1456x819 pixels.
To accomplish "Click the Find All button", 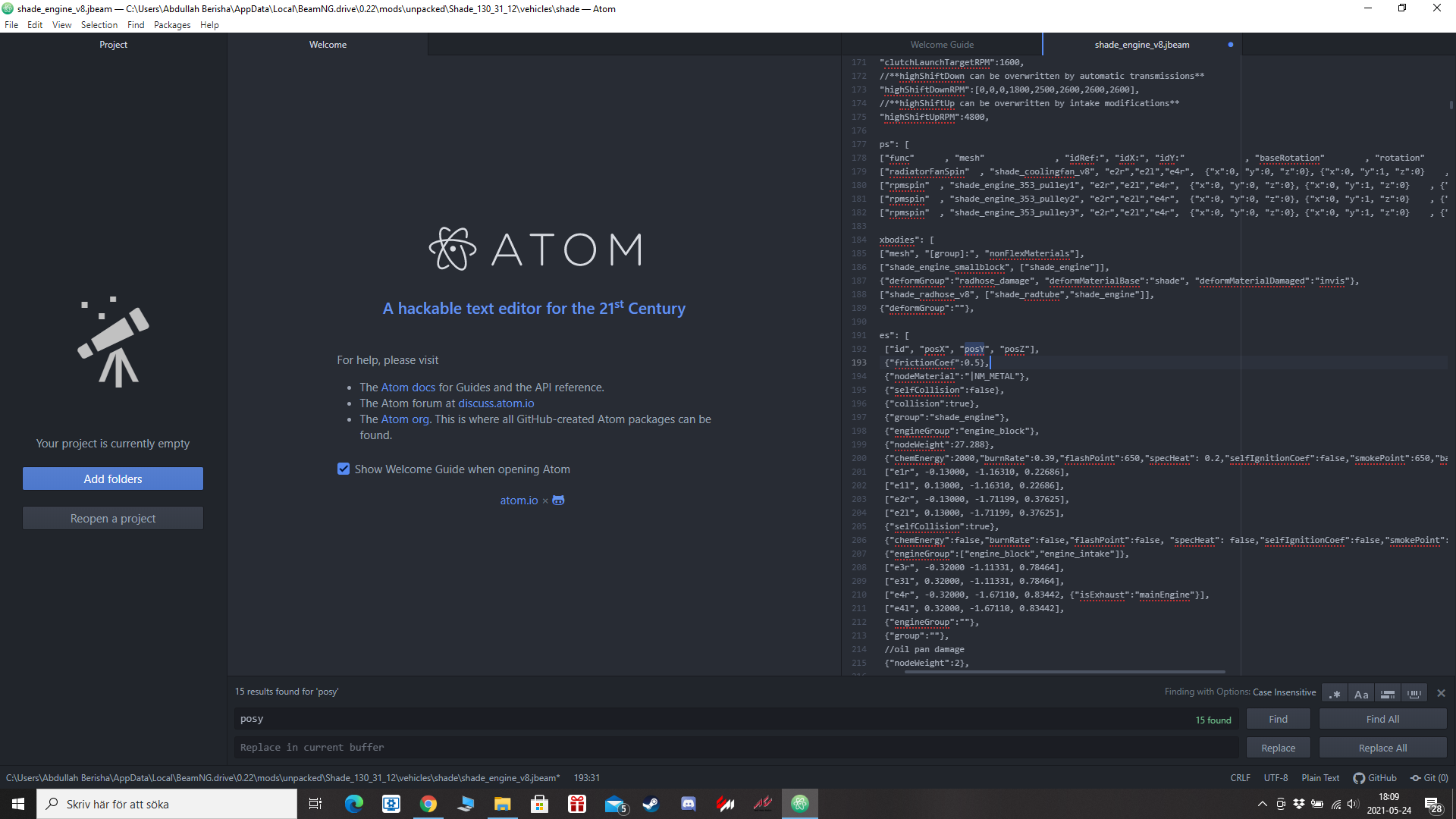I will pyautogui.click(x=1383, y=719).
